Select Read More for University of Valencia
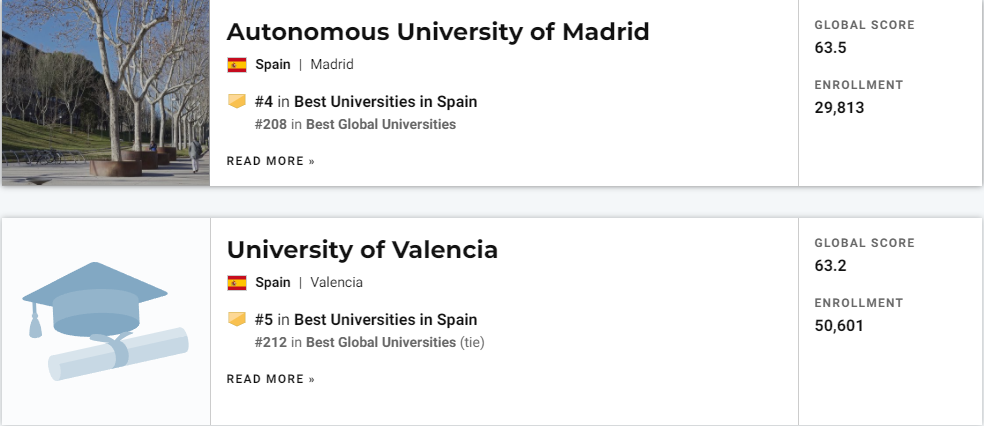 pyautogui.click(x=270, y=379)
